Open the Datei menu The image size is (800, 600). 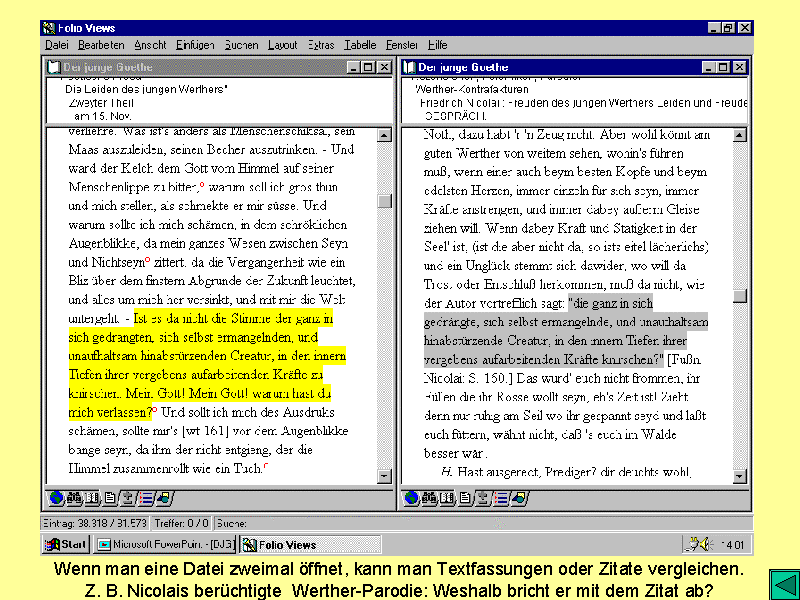pos(56,45)
